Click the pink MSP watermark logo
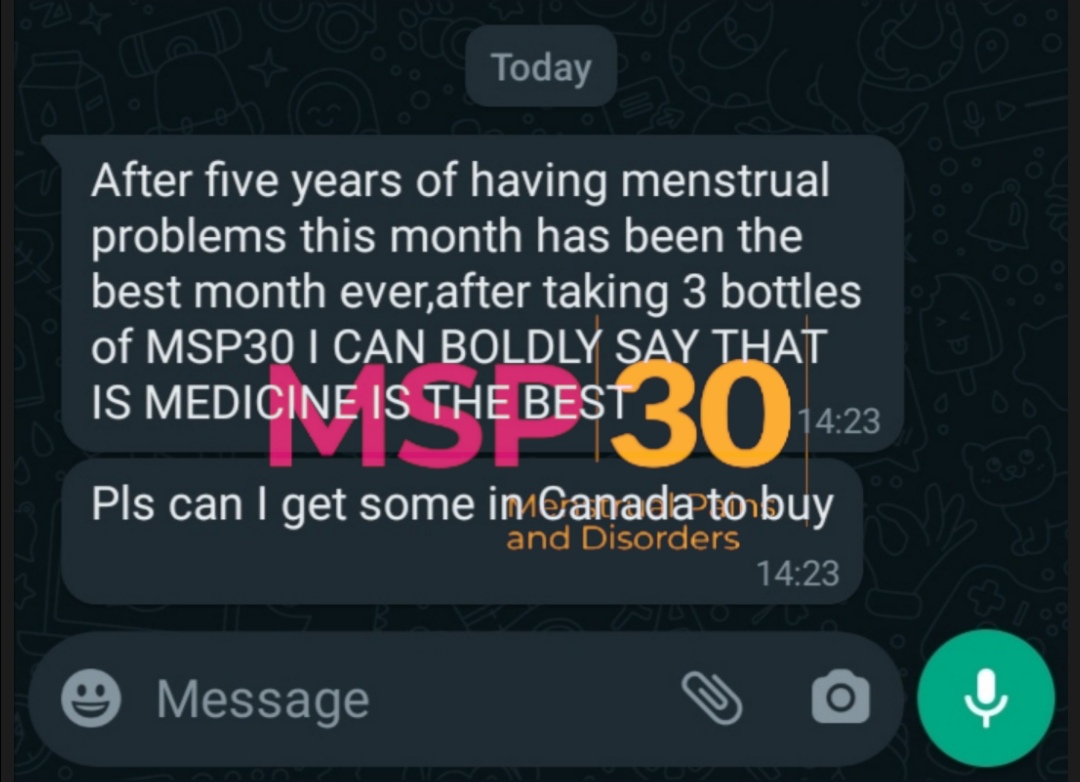 [423, 415]
